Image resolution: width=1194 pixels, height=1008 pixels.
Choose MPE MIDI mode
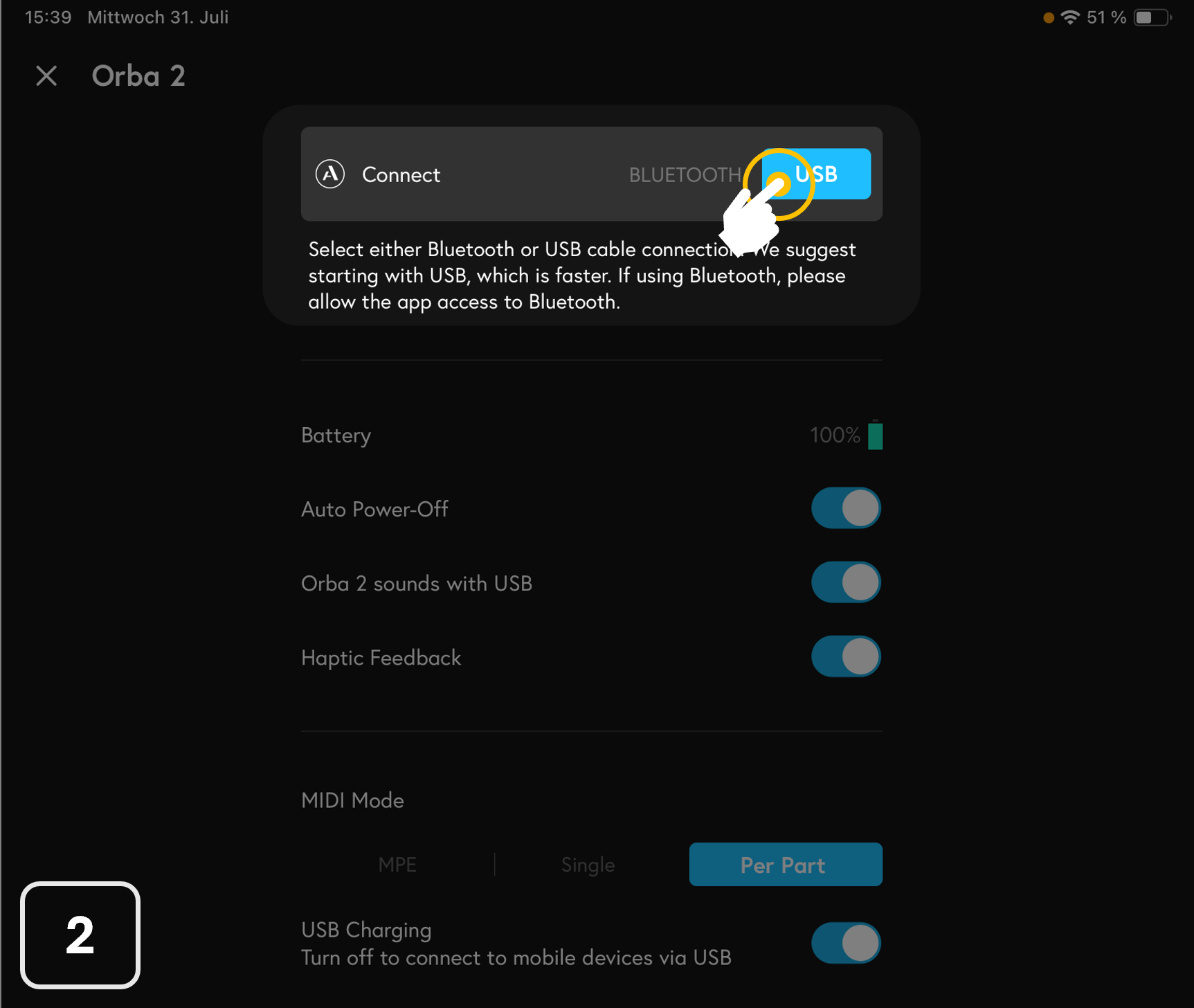(x=397, y=865)
